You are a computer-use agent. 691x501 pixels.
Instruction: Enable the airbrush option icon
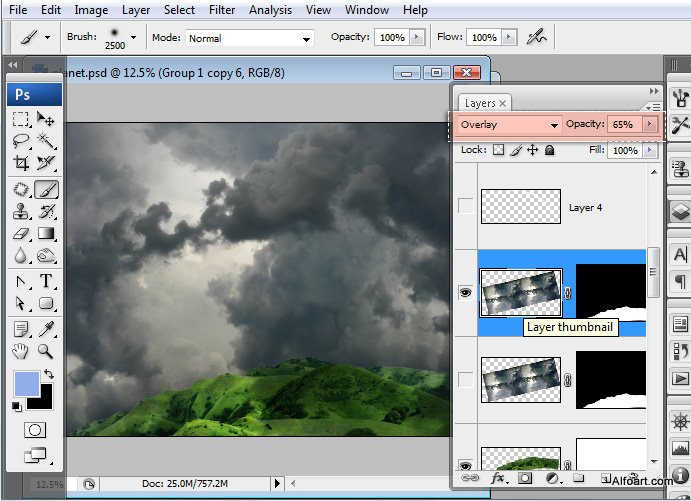point(537,37)
